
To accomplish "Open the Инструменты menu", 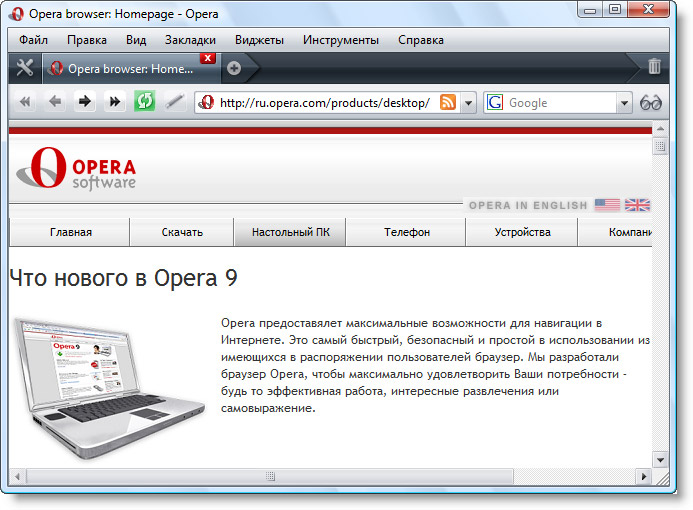I will tap(341, 40).
